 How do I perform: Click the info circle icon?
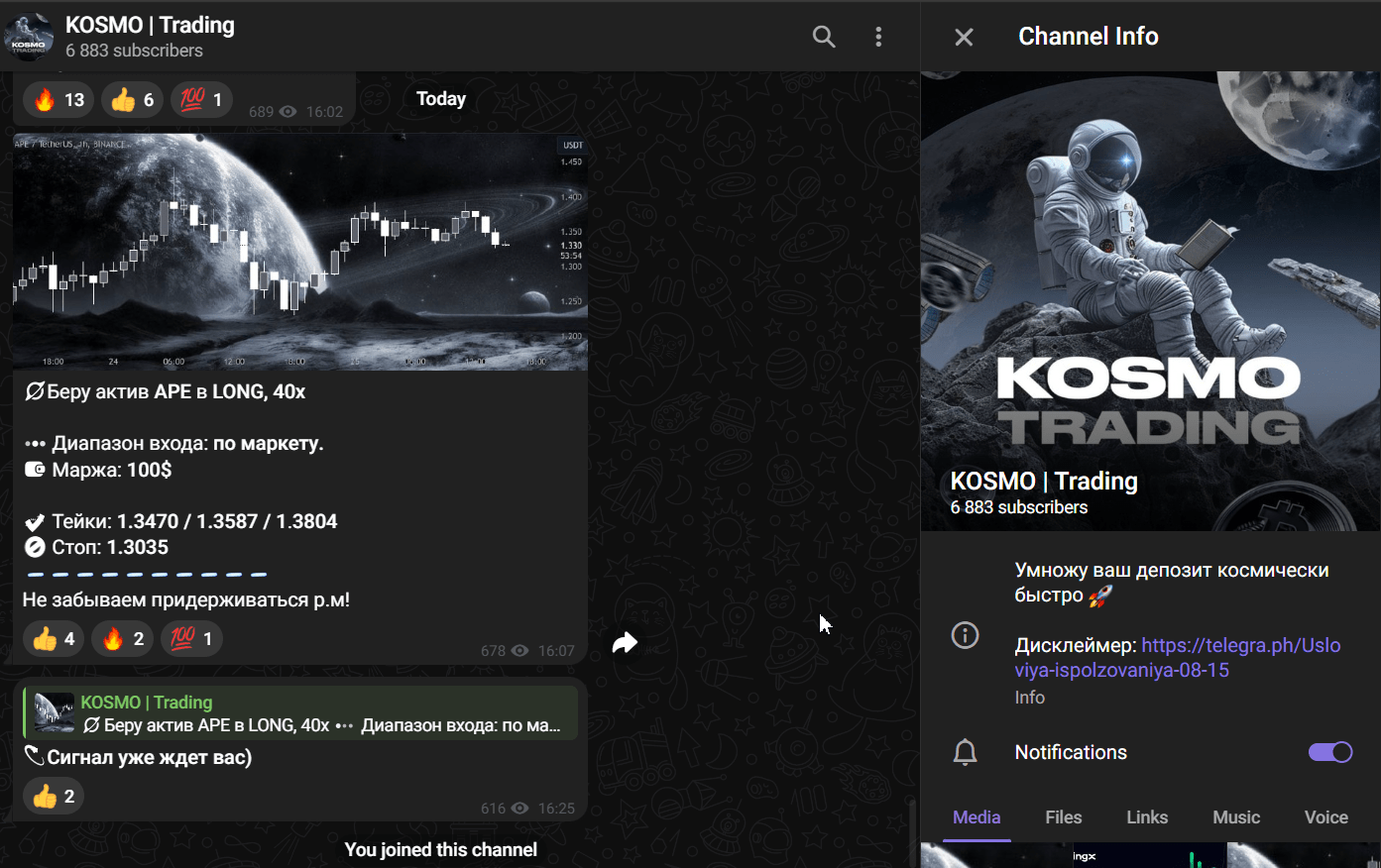[965, 635]
